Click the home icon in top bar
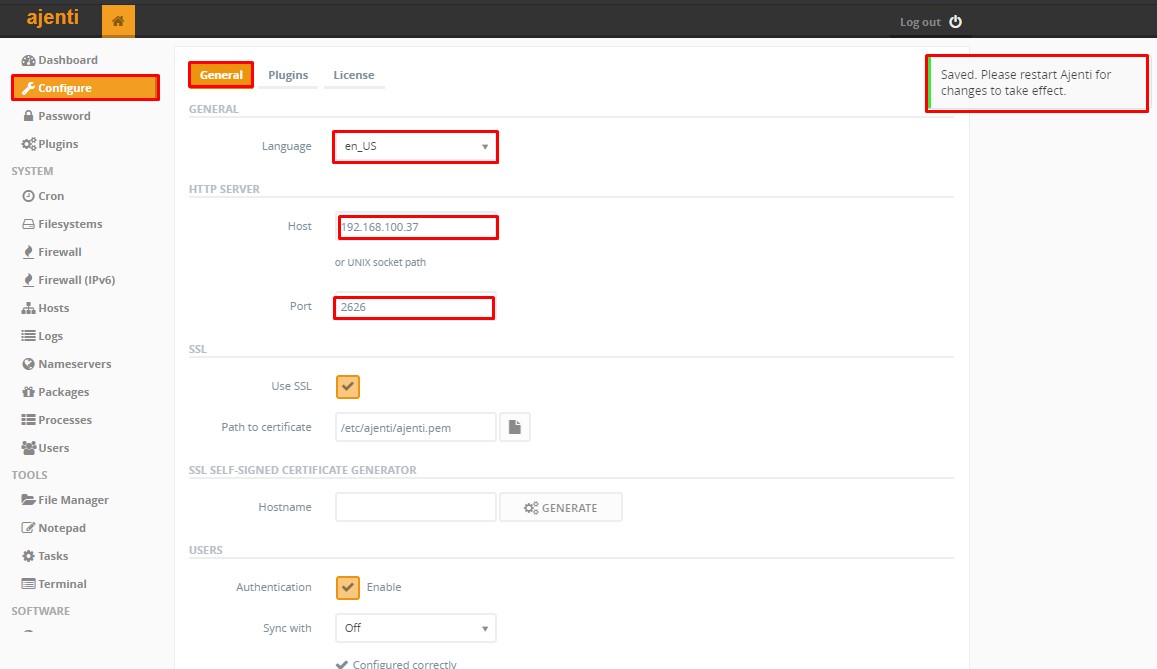 coord(118,21)
